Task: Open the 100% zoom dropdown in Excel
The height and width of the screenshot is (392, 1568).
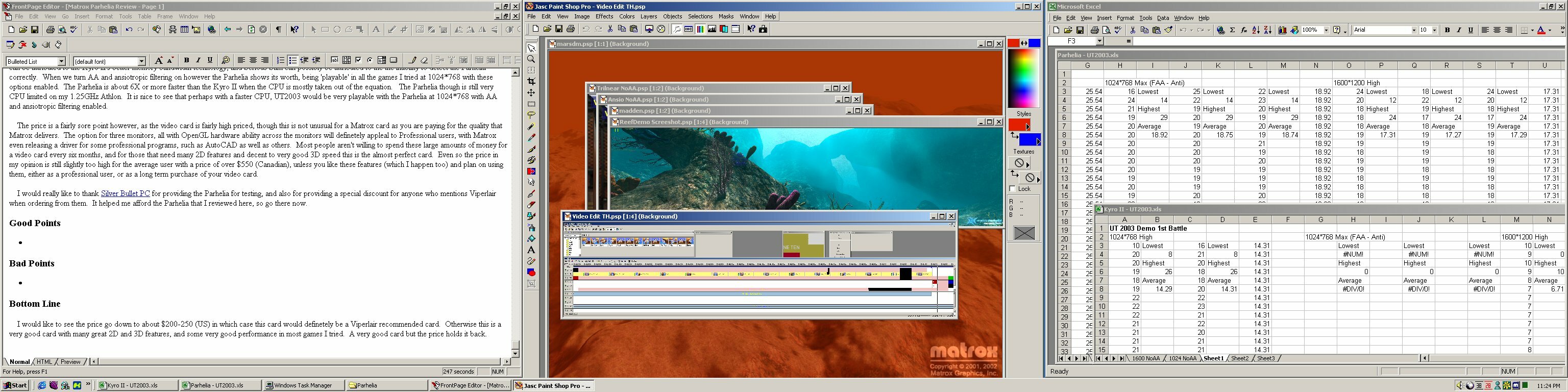Action: [1326, 30]
